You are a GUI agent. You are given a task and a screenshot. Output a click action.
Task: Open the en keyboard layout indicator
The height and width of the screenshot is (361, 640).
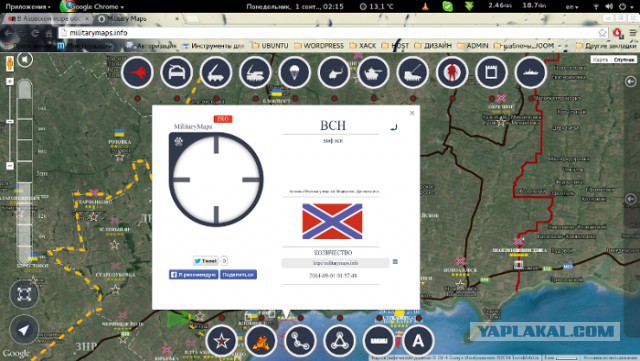click(572, 7)
